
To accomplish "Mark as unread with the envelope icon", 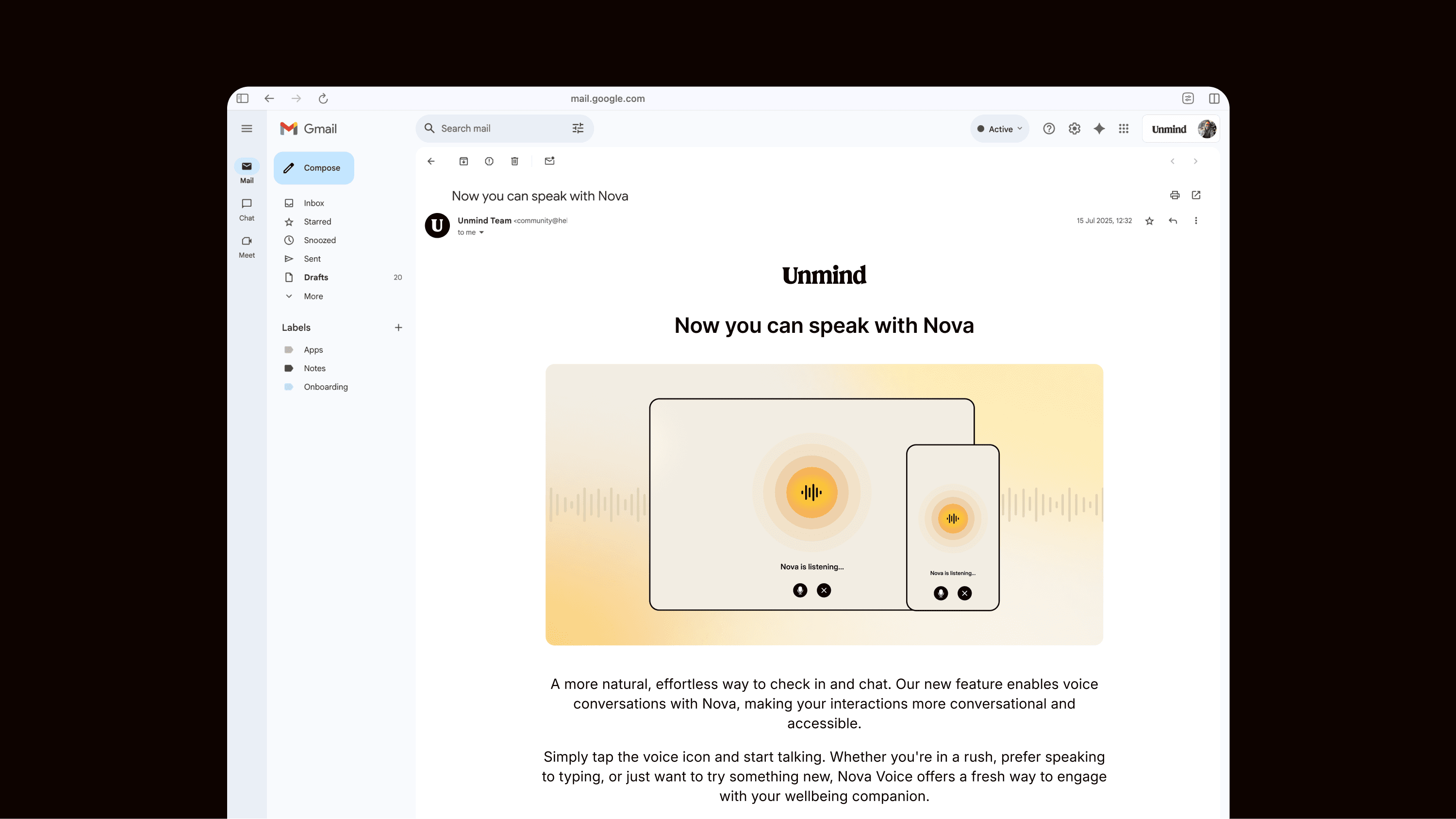I will (x=549, y=161).
